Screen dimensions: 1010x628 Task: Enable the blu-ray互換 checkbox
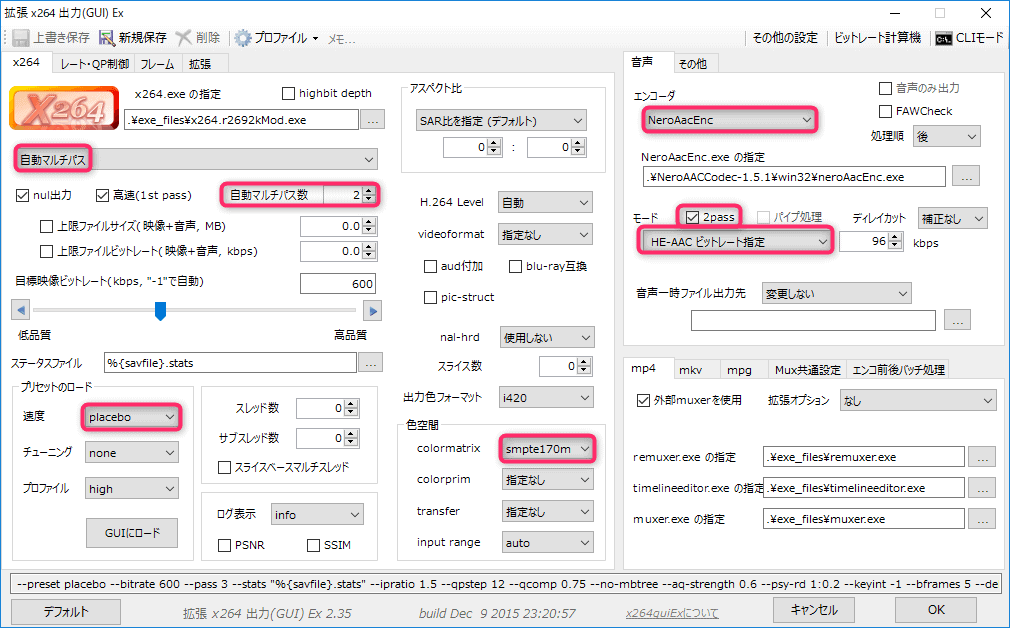click(x=516, y=266)
